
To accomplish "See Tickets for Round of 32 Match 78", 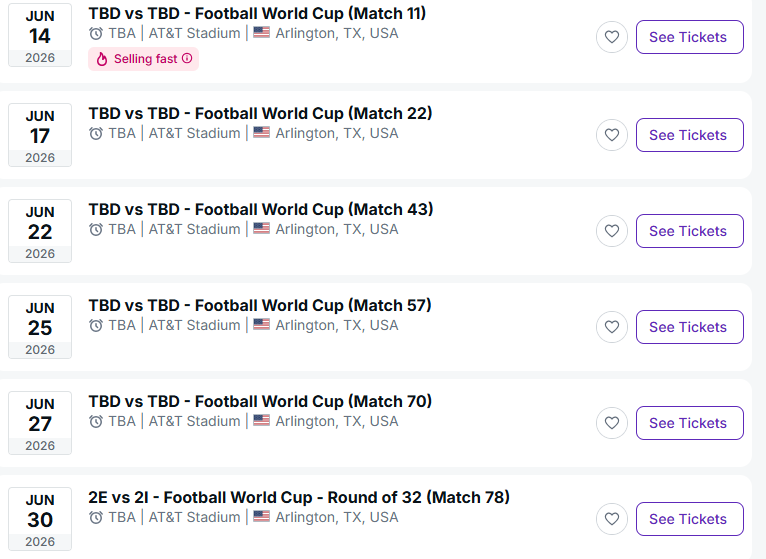I will click(689, 519).
